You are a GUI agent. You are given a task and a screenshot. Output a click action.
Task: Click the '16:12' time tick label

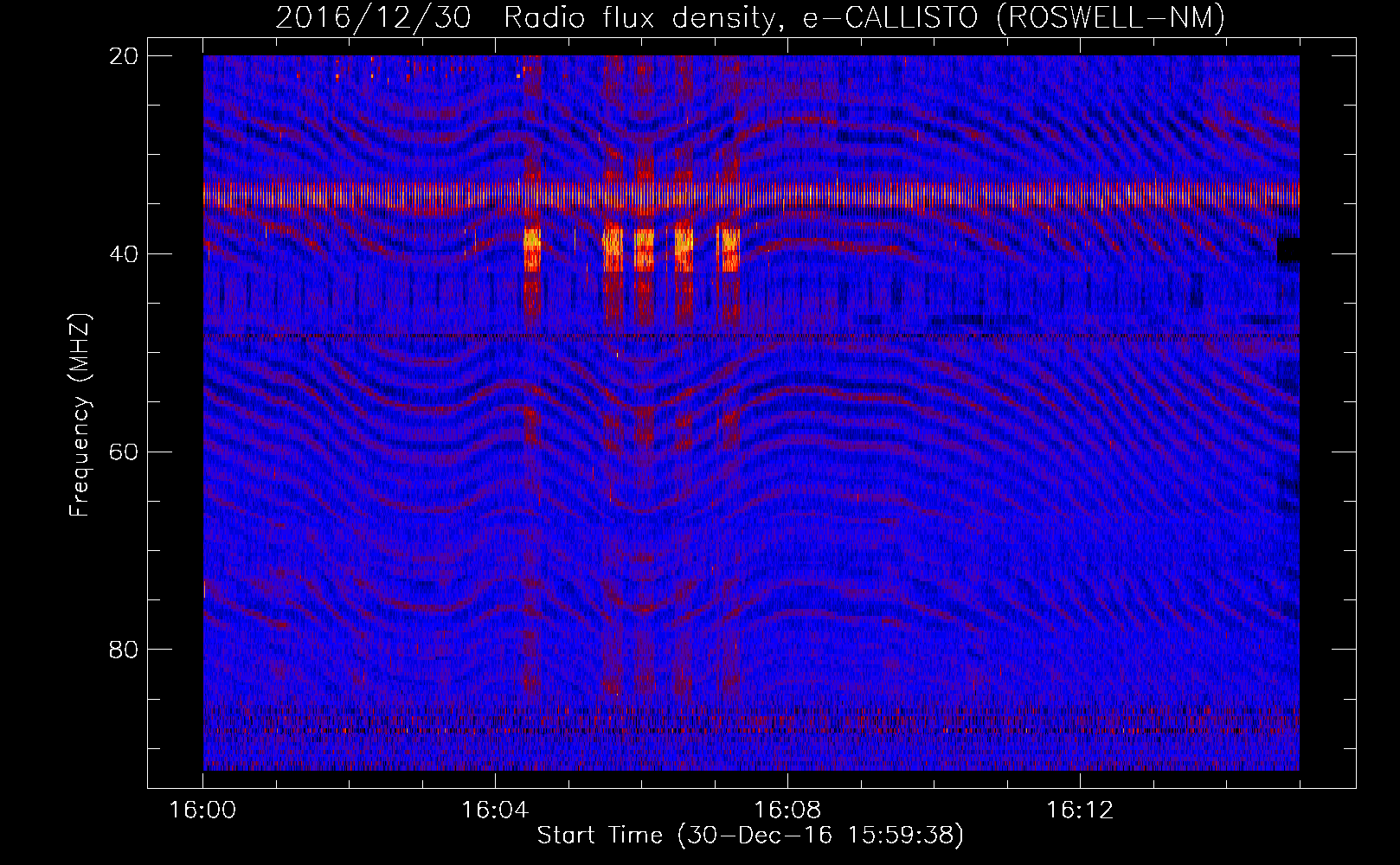[1080, 811]
